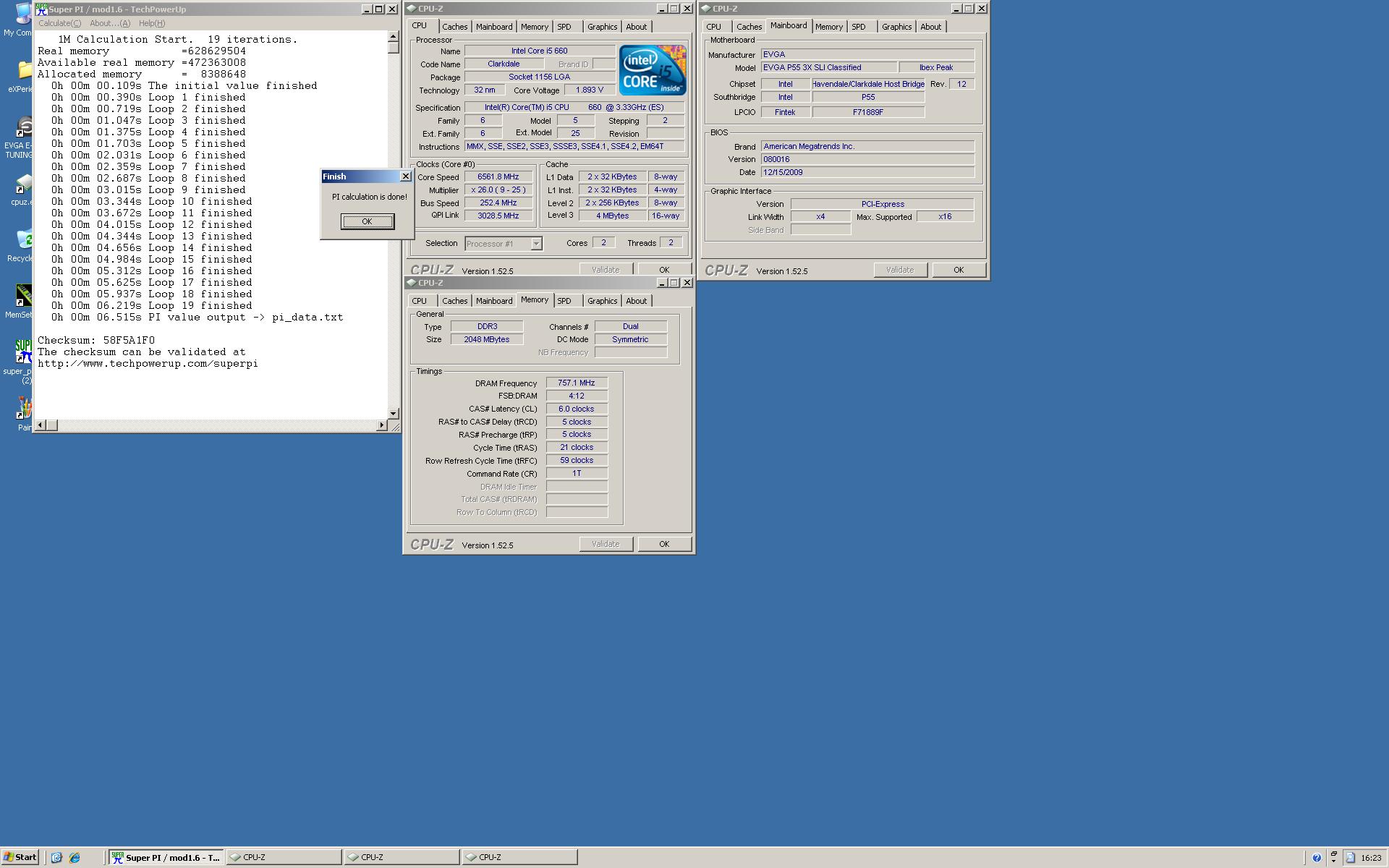Viewport: 1389px width, 868px height.
Task: Click the DRAM Frequency value 757.1 MHz
Action: tap(577, 383)
